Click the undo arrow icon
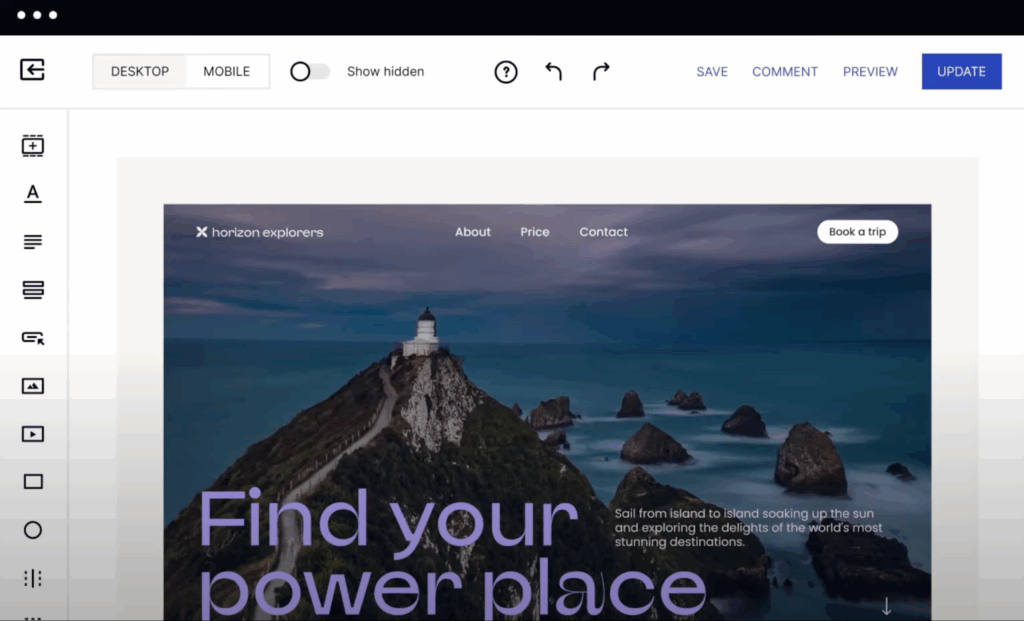 pyautogui.click(x=553, y=72)
